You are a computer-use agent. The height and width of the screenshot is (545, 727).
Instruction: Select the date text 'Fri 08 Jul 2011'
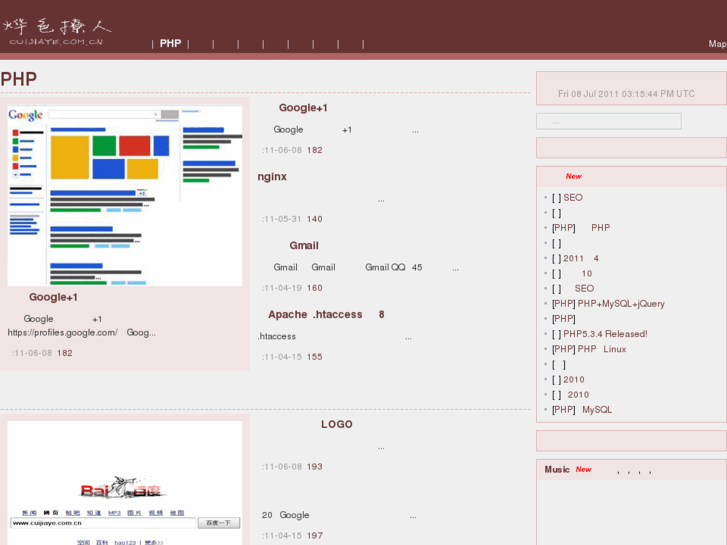coord(588,94)
